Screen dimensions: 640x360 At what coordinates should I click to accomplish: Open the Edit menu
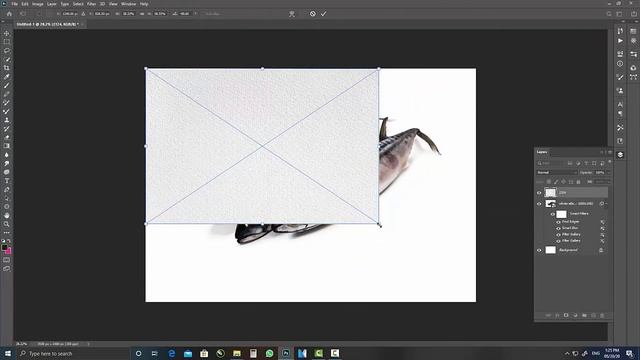pyautogui.click(x=25, y=4)
